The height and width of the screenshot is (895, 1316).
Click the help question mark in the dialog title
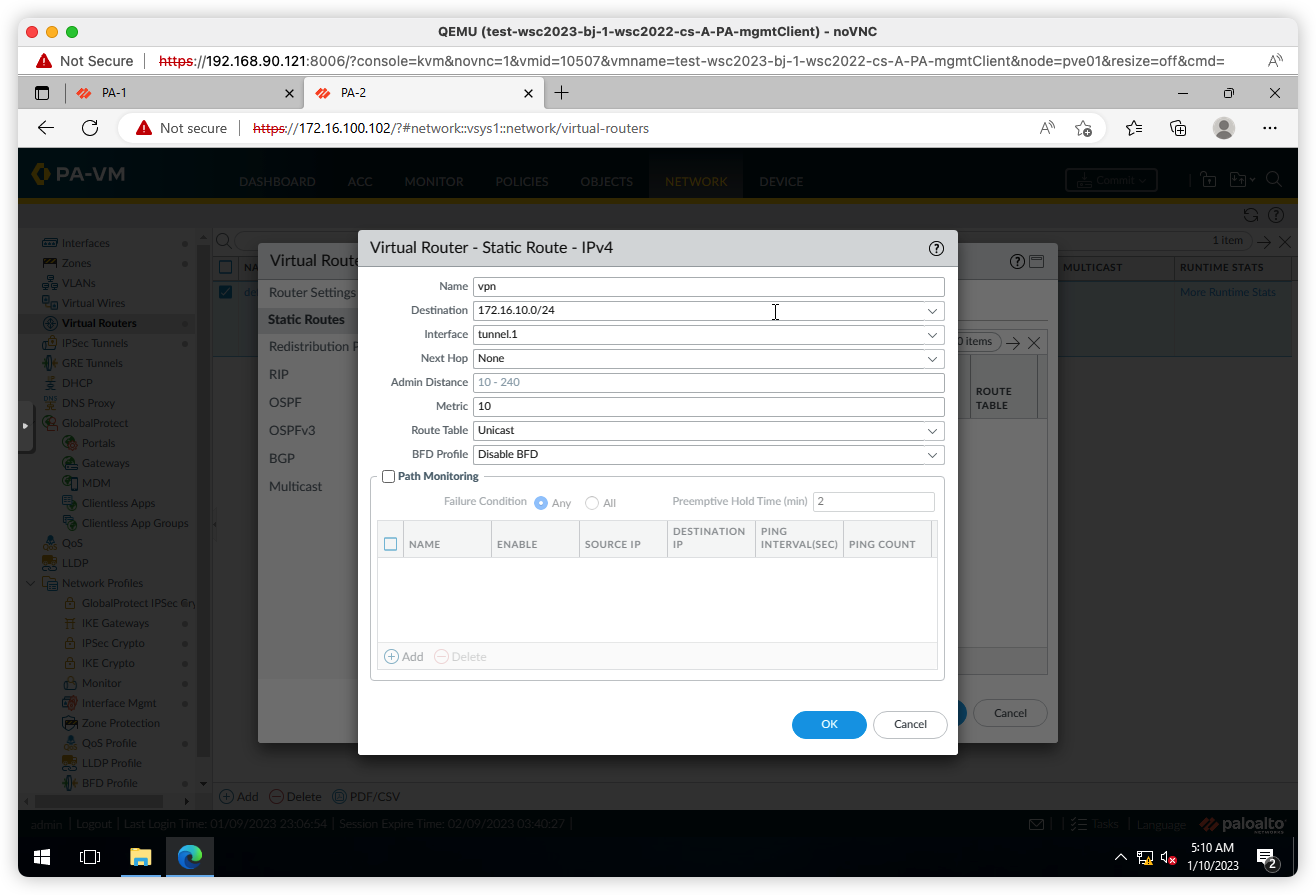pyautogui.click(x=936, y=247)
